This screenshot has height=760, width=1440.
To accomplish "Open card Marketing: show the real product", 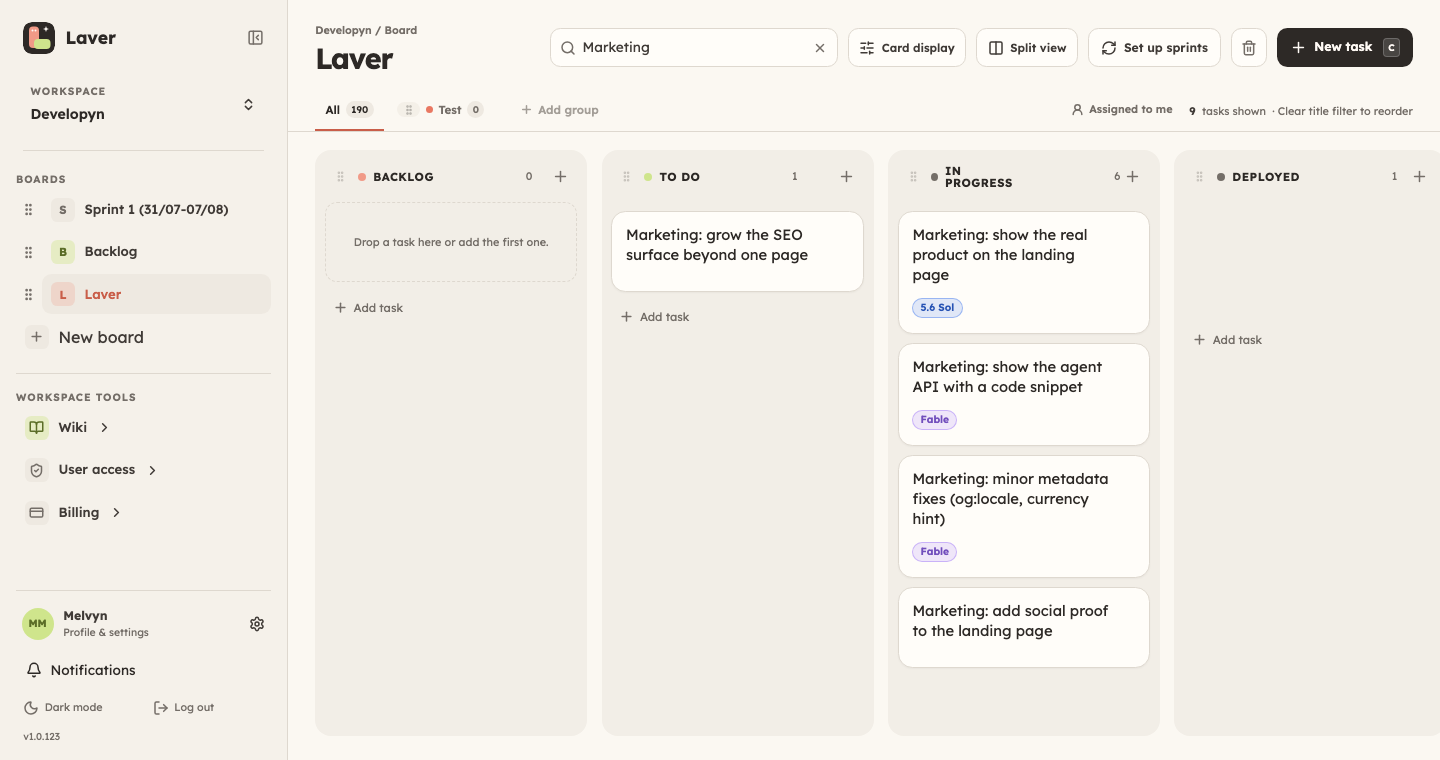I will point(1024,272).
